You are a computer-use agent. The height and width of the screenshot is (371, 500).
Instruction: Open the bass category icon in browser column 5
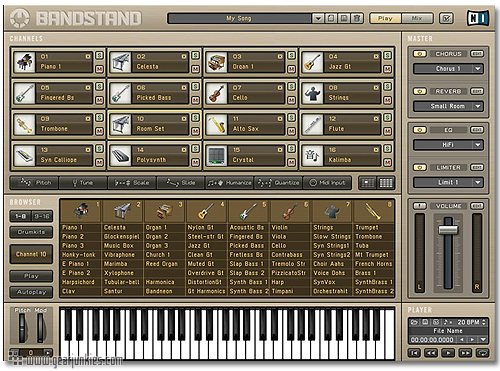pyautogui.click(x=248, y=211)
